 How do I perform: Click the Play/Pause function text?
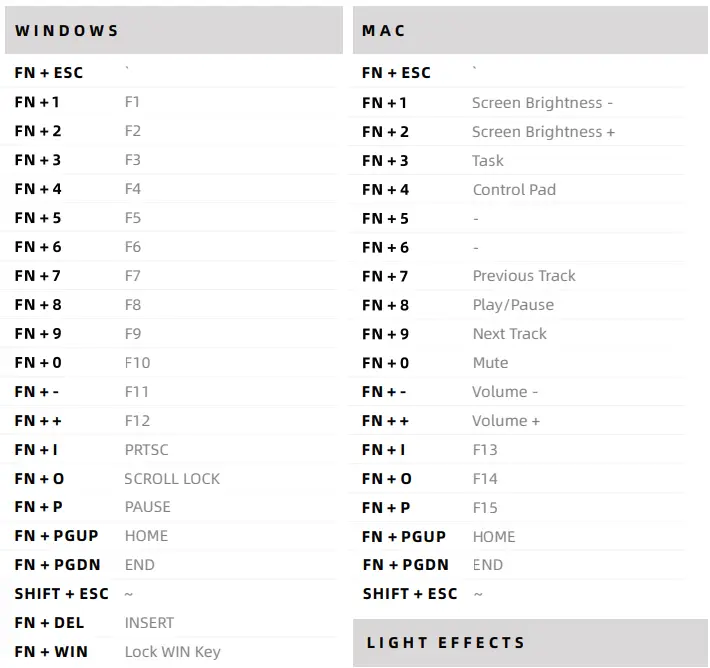pos(513,305)
